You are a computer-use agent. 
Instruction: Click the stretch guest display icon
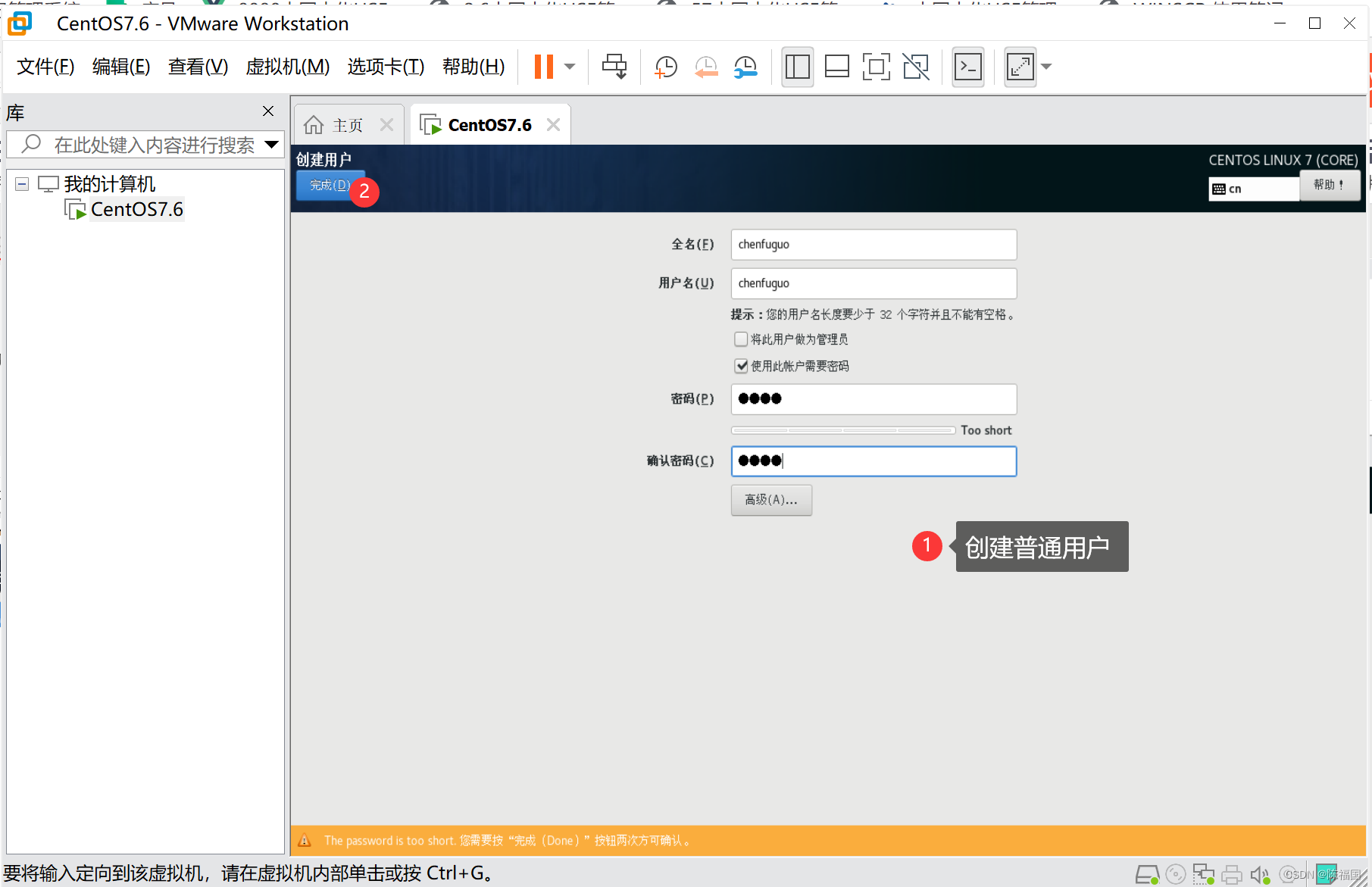[1020, 67]
